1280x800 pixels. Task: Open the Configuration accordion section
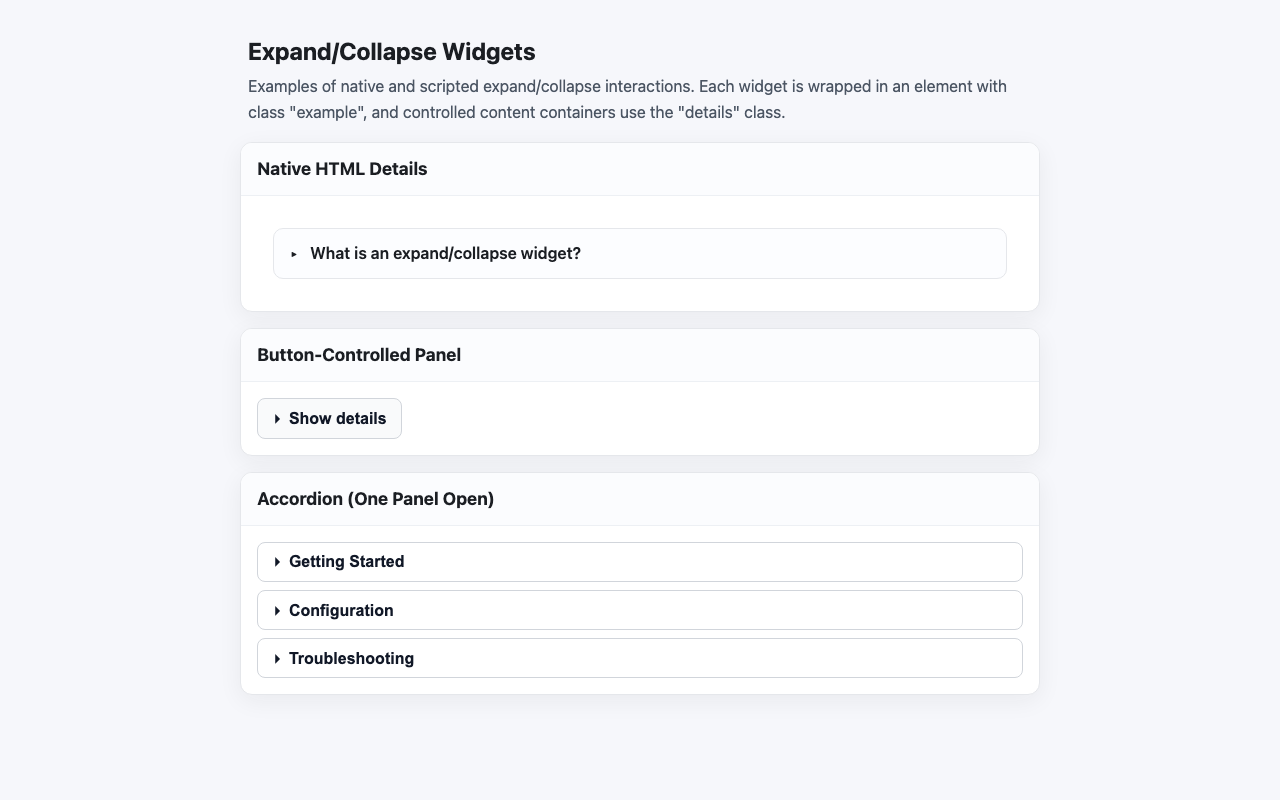click(341, 610)
